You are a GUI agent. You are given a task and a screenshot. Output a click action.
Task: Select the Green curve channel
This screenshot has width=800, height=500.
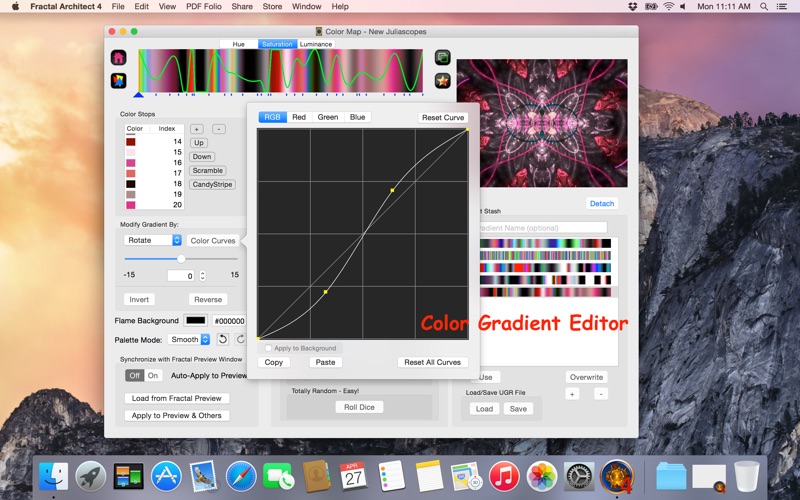coord(328,117)
